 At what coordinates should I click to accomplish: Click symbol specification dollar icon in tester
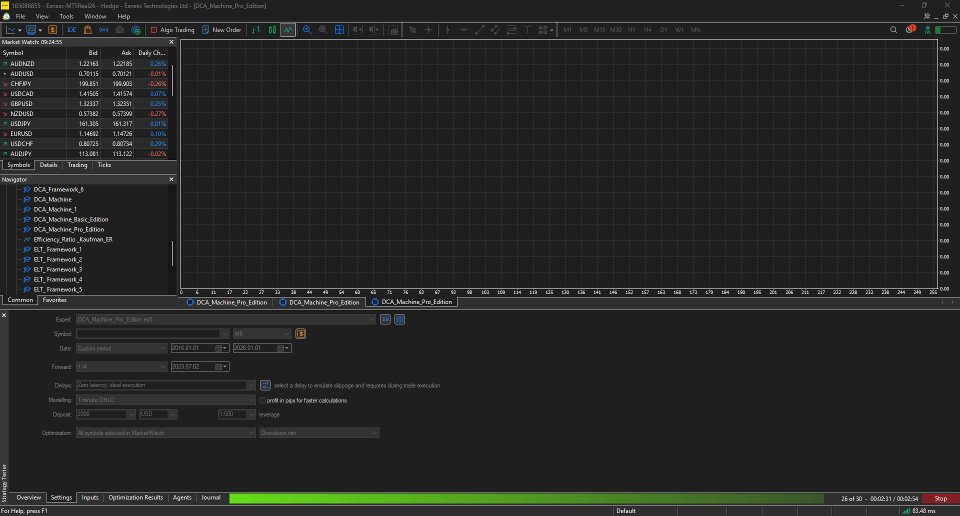pos(301,334)
